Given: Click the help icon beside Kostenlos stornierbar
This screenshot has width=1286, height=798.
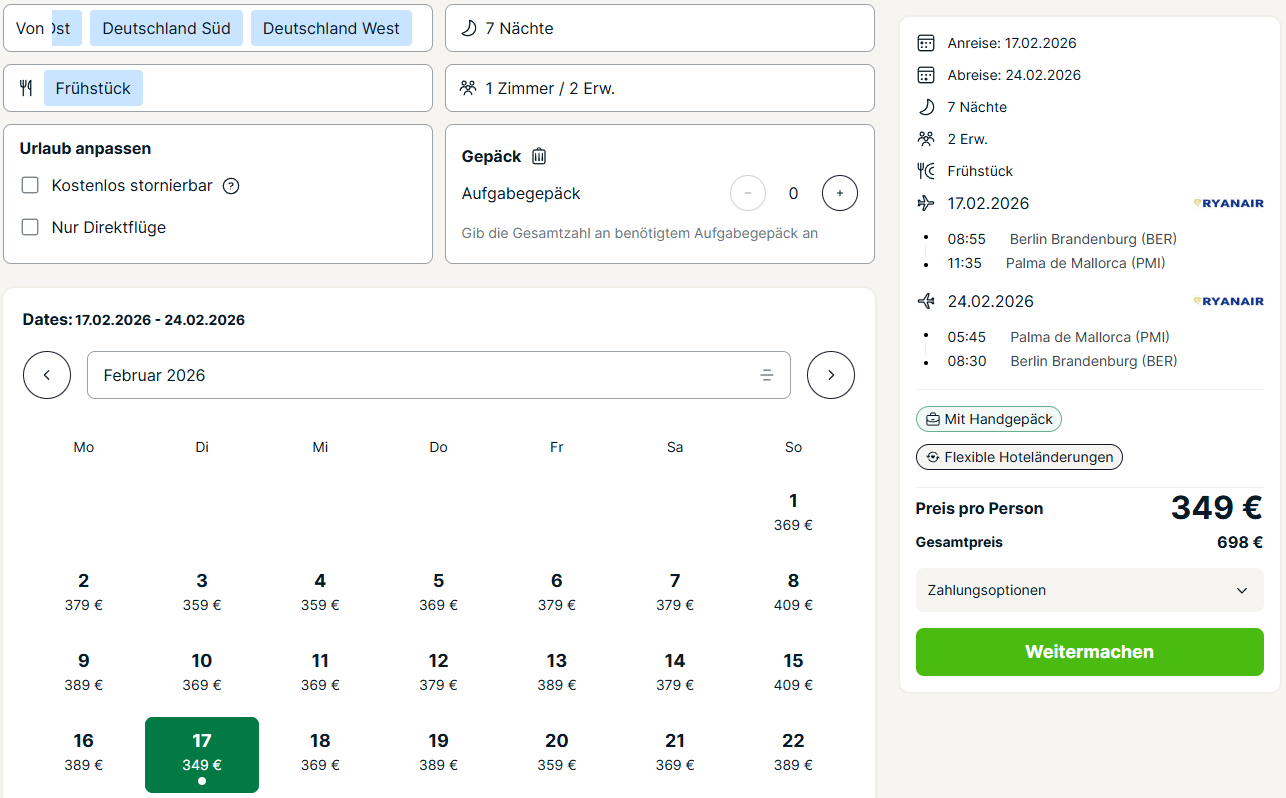Looking at the screenshot, I should pos(231,186).
